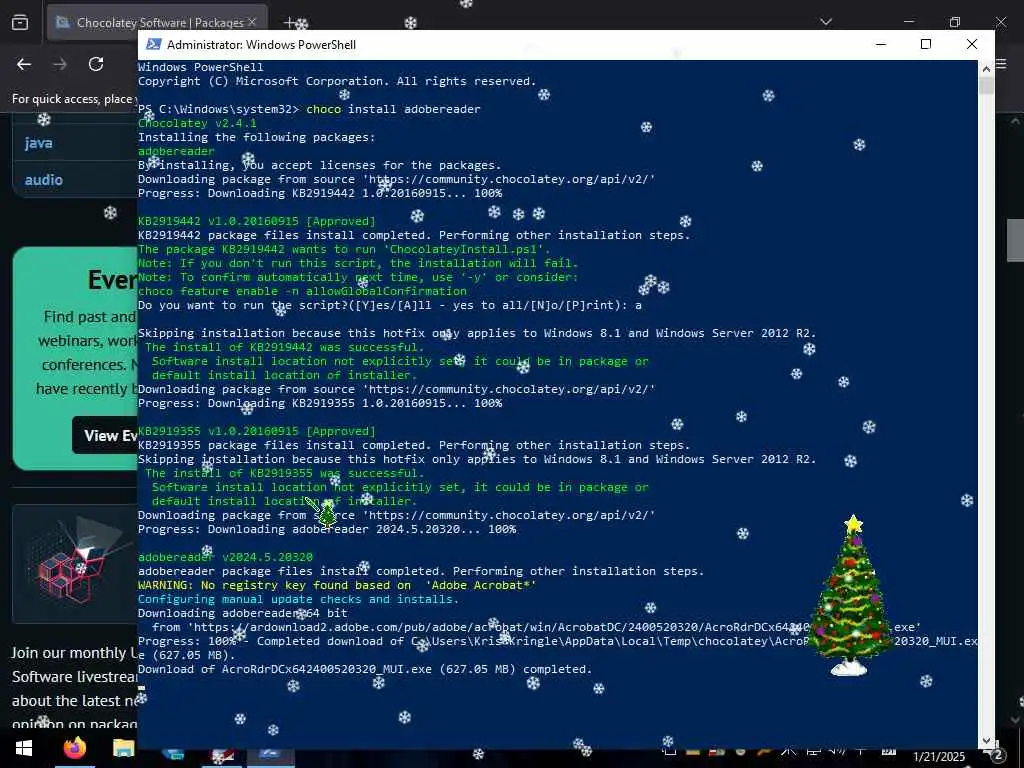Screen dimensions: 1024x768
Task: Click the View Events button in Firefox
Action: pyautogui.click(x=105, y=436)
